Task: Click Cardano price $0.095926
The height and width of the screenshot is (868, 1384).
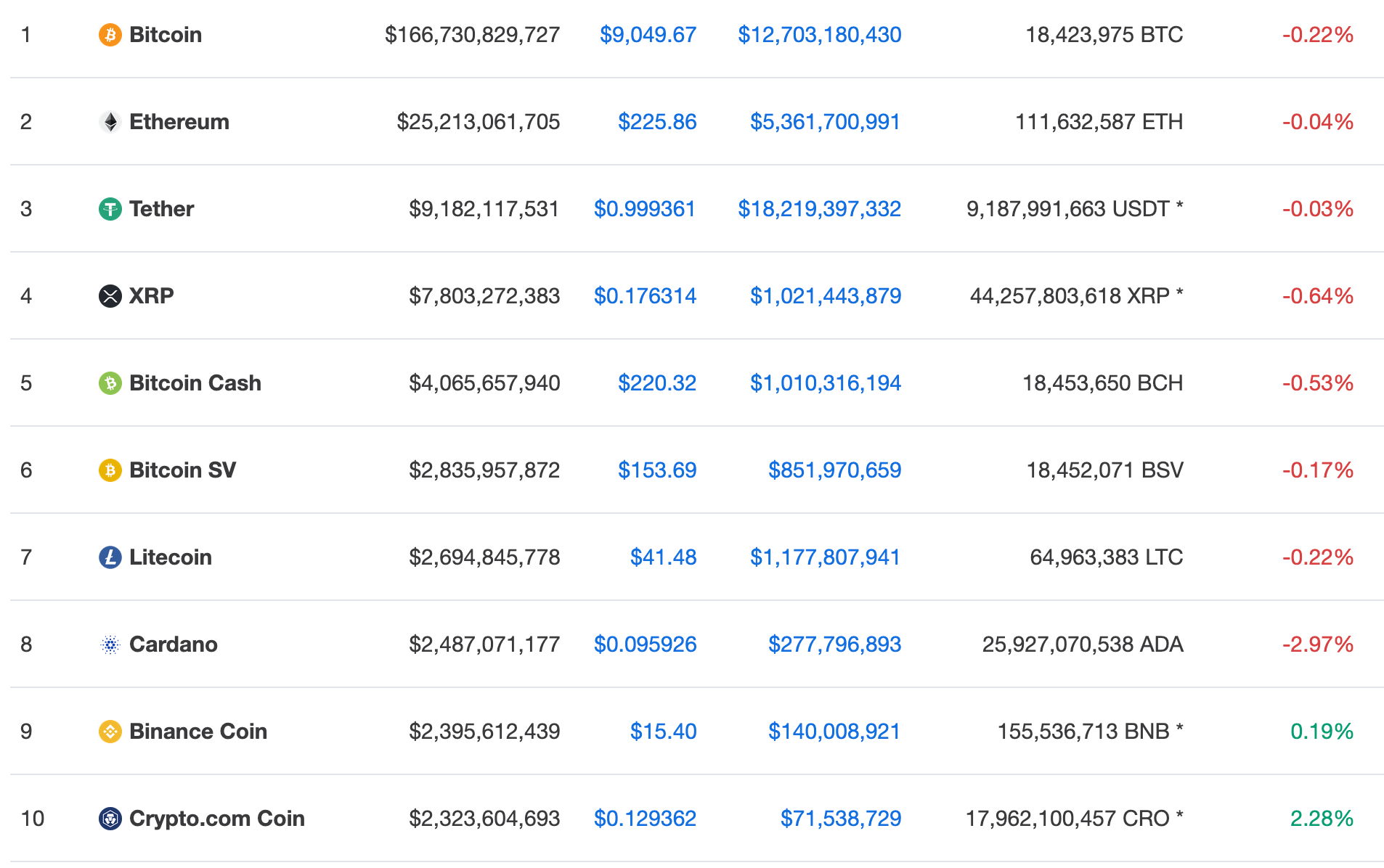Action: 645,644
